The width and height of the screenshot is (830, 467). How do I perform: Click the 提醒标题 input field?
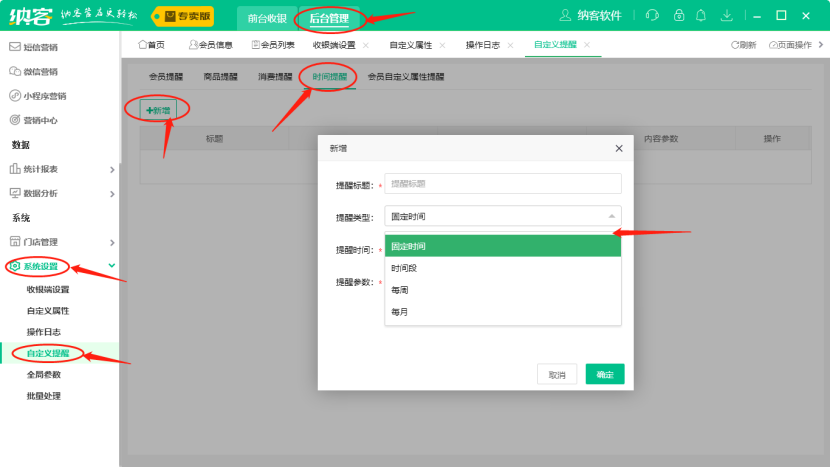coord(503,184)
